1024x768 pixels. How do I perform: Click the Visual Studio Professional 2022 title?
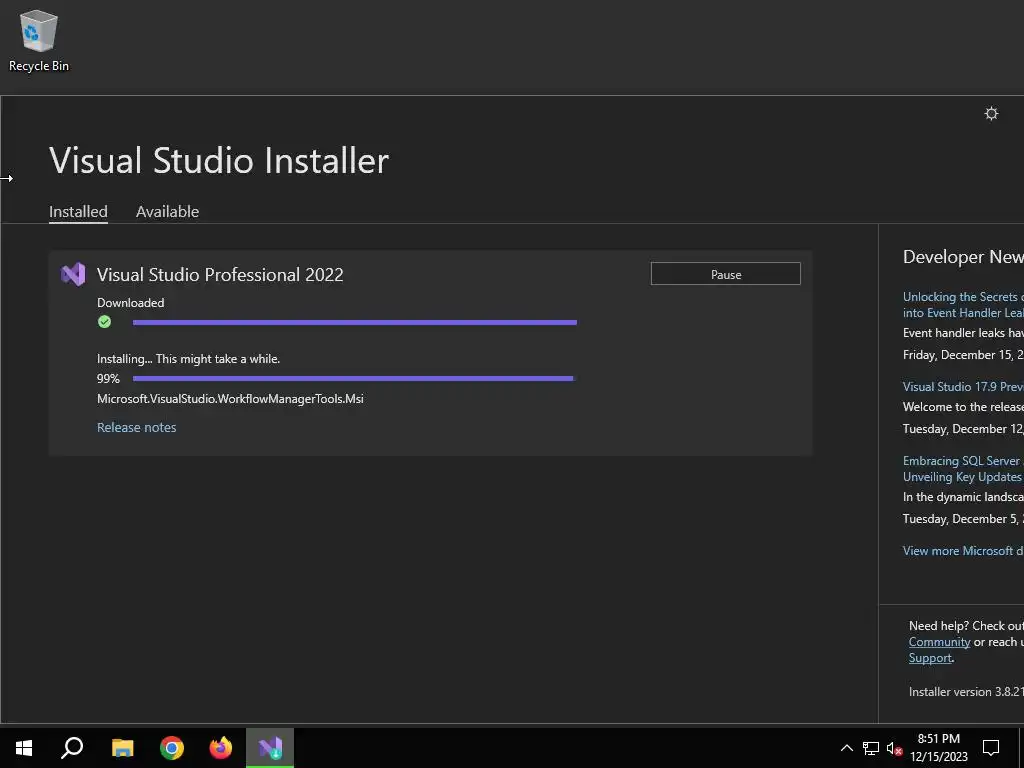tap(220, 274)
